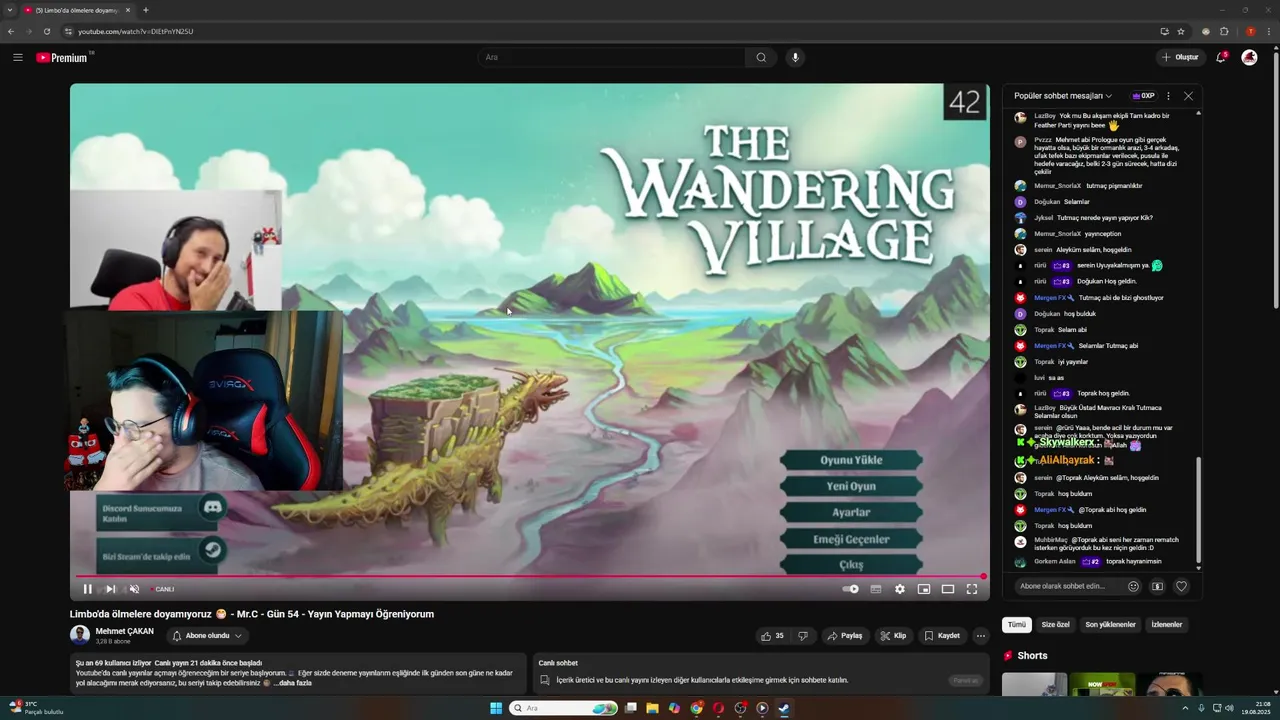1280x720 pixels.
Task: Dislike this video
Action: (x=803, y=636)
